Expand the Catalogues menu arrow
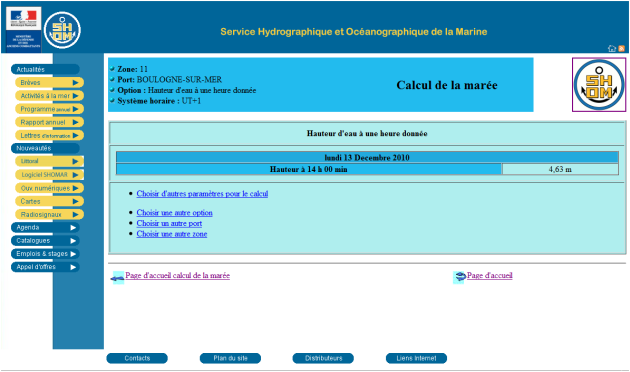Viewport: 630px width, 372px height. pos(73,241)
